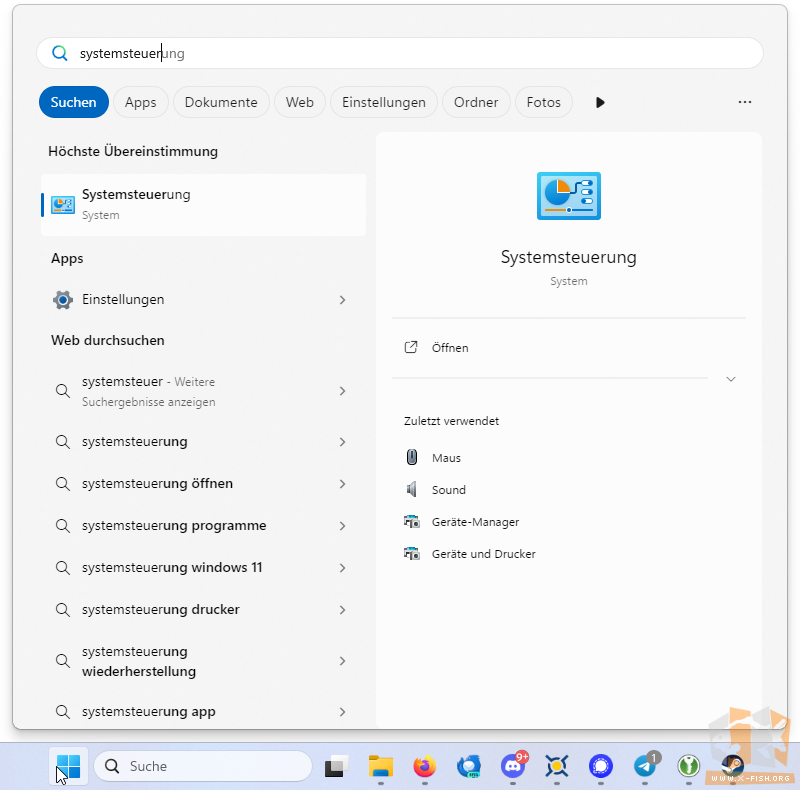Expand details for the Einstellungen app
Viewport: 800px width, 790px height.
click(x=342, y=300)
